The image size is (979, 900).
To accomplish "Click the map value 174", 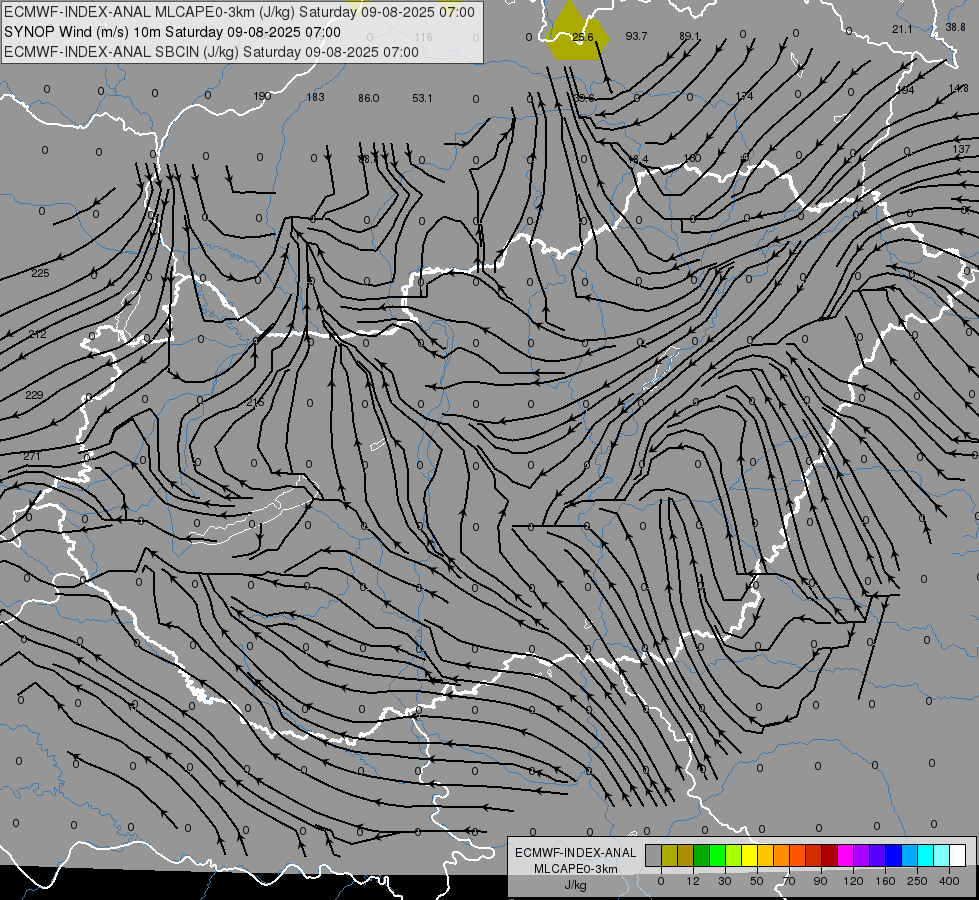I will click(x=744, y=96).
